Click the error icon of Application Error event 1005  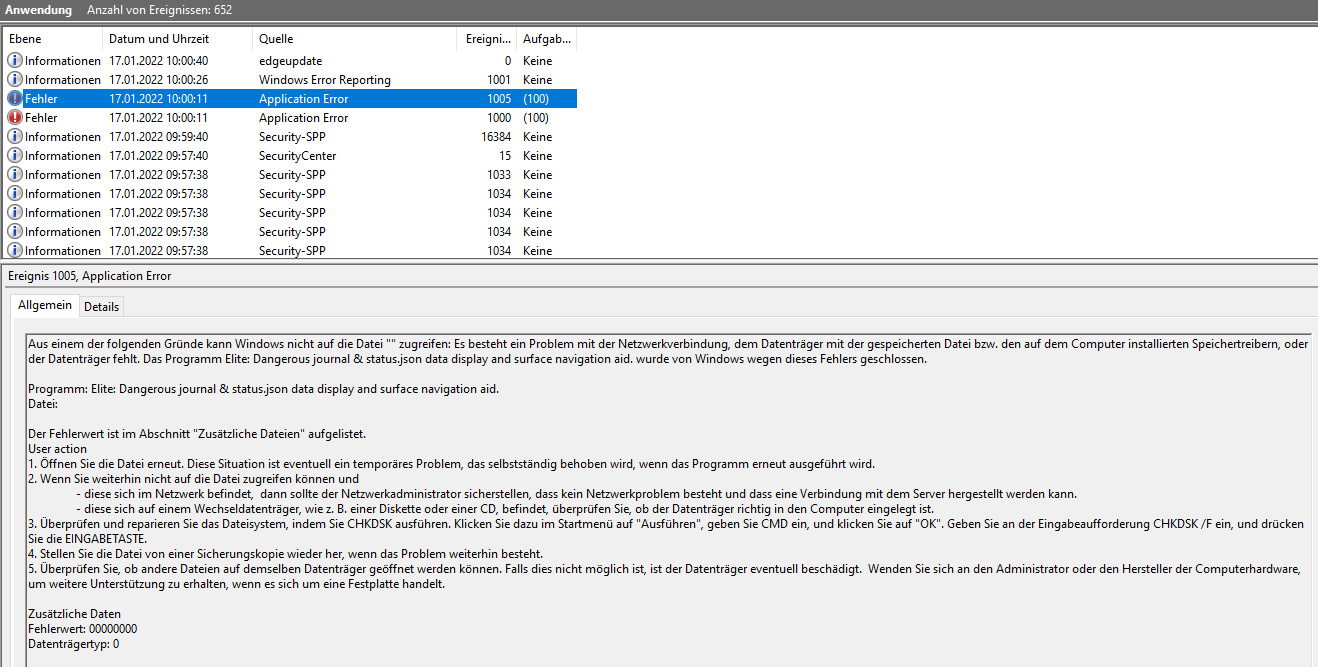(14, 99)
